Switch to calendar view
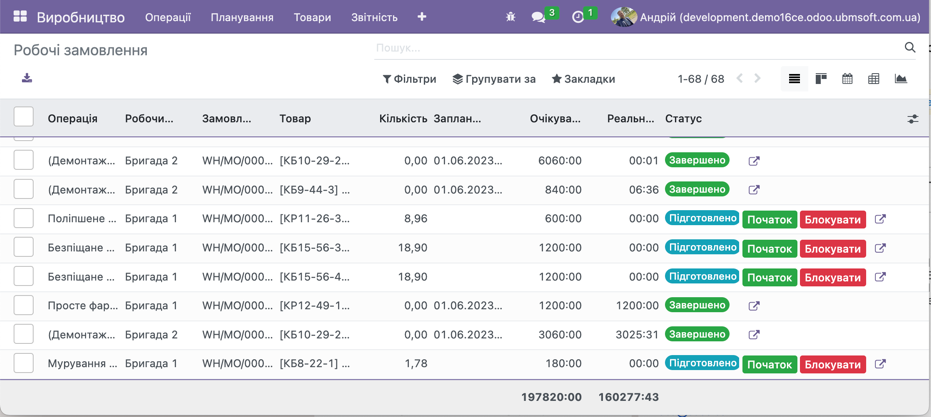931x417 pixels. click(847, 79)
